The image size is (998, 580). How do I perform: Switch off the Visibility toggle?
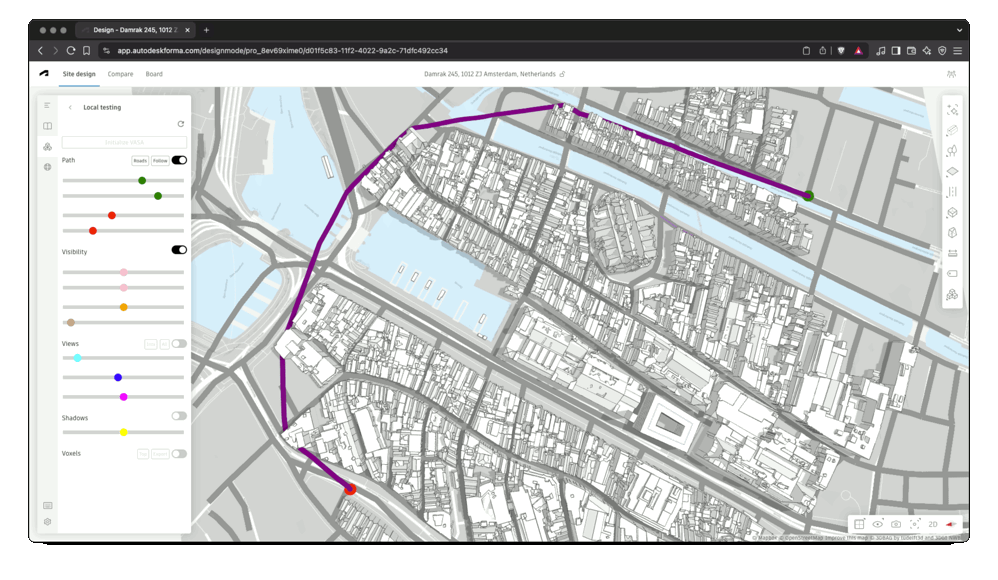coord(179,250)
